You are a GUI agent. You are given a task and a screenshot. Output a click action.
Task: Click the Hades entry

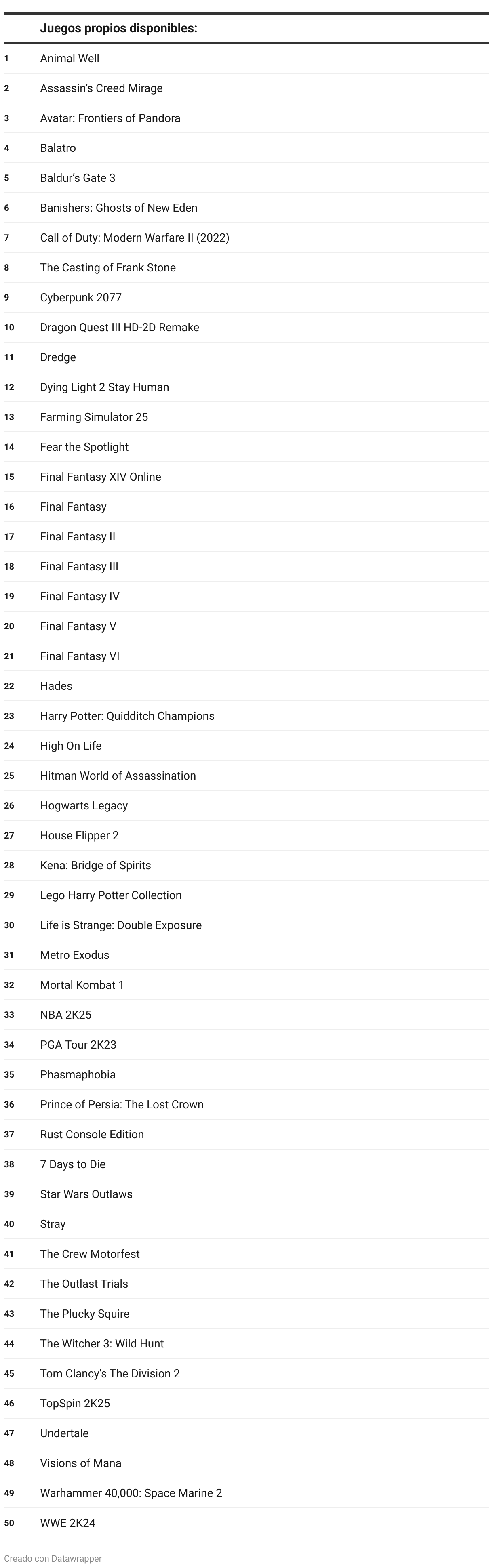pos(56,686)
